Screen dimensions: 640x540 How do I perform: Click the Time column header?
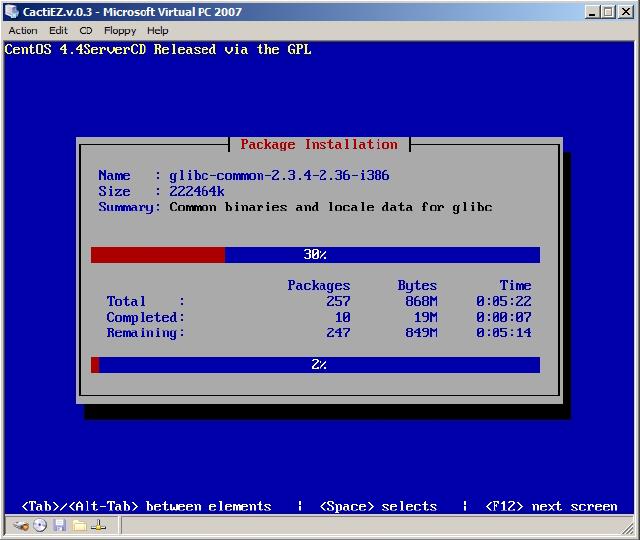pos(515,285)
